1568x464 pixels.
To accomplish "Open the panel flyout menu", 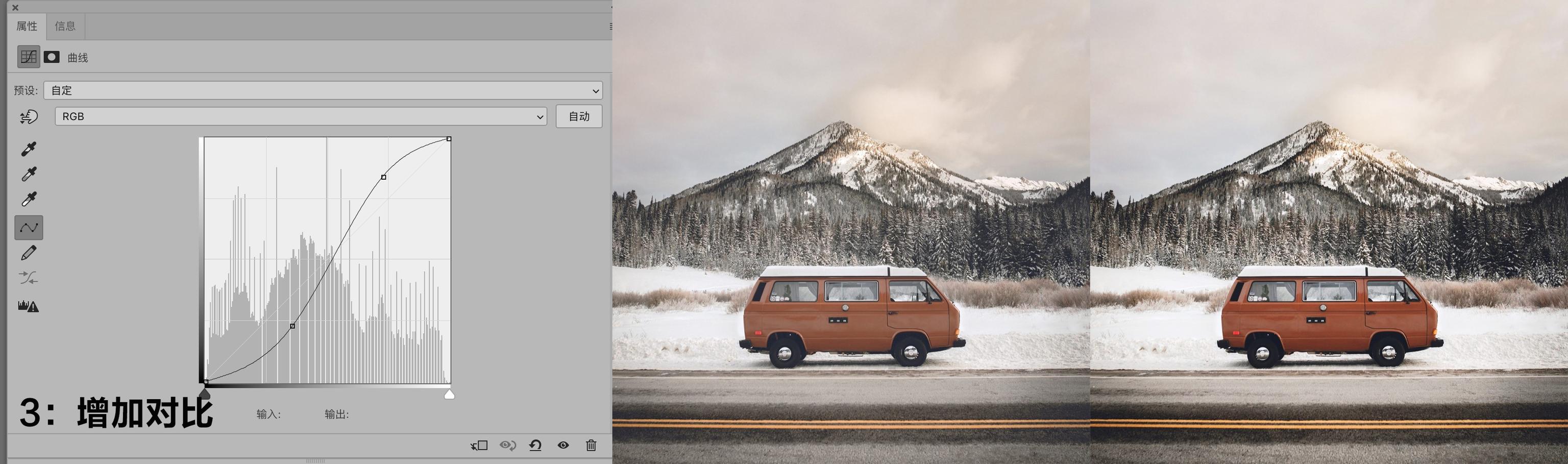I will pos(610,26).
